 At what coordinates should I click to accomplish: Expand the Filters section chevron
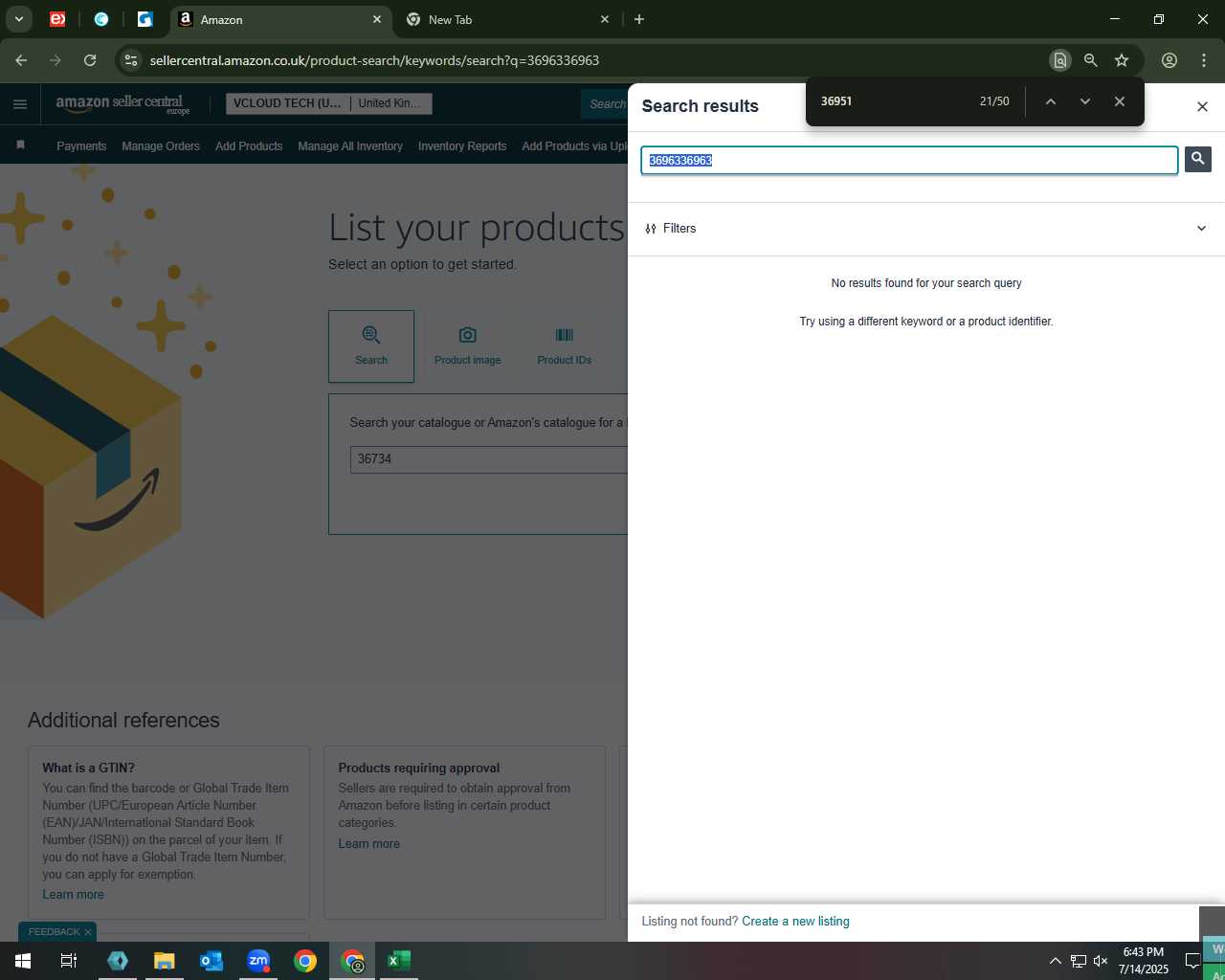[x=1201, y=229]
